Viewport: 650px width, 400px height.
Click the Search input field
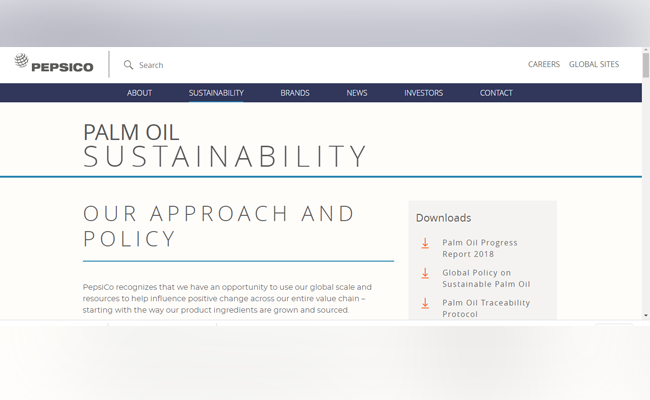(x=151, y=65)
